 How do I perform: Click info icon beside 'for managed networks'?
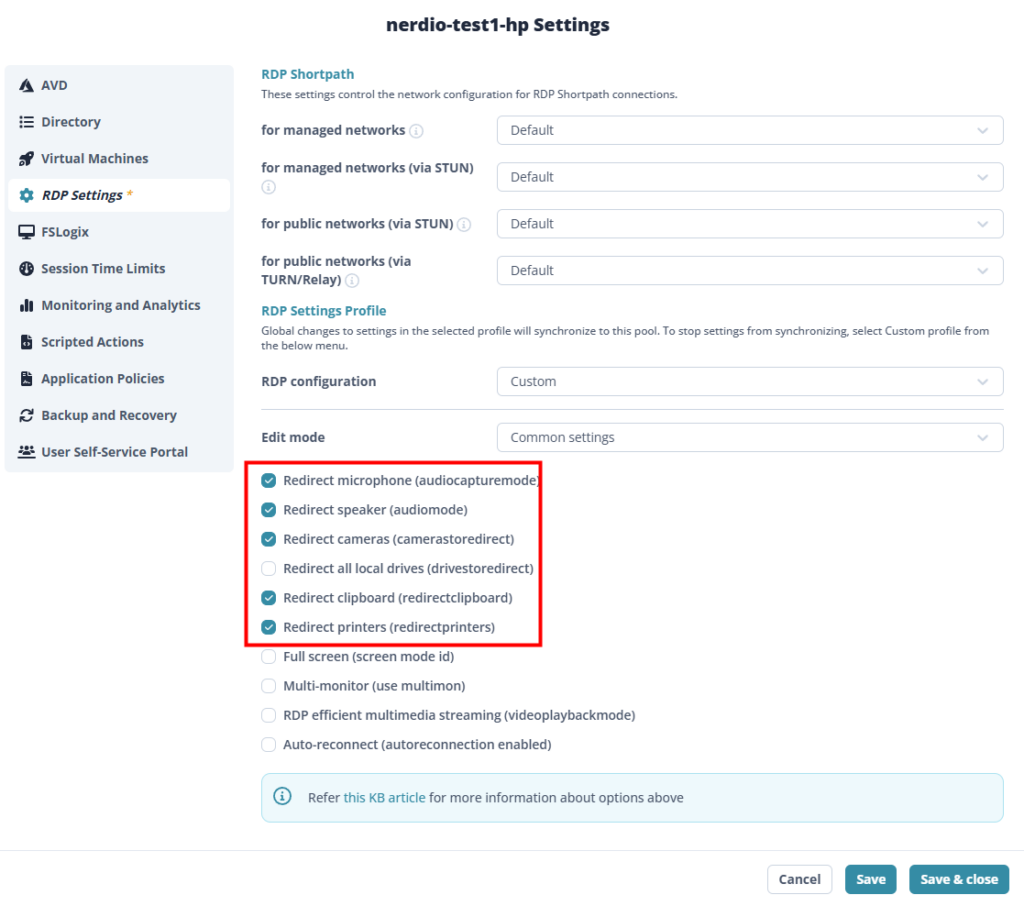[416, 131]
